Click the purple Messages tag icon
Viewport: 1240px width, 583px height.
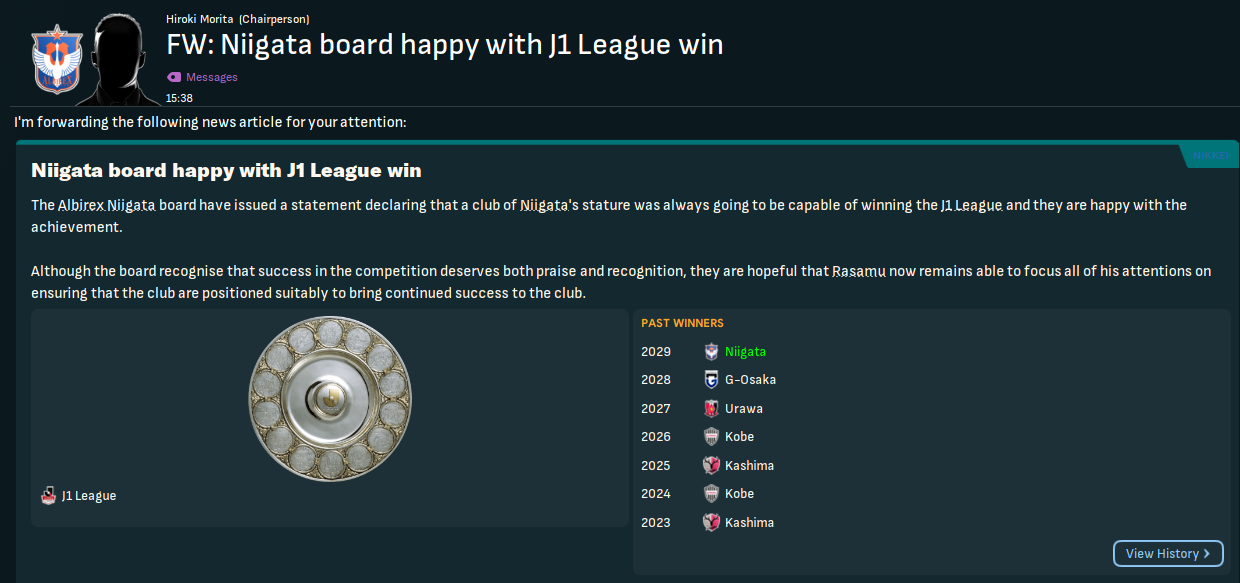(x=174, y=77)
